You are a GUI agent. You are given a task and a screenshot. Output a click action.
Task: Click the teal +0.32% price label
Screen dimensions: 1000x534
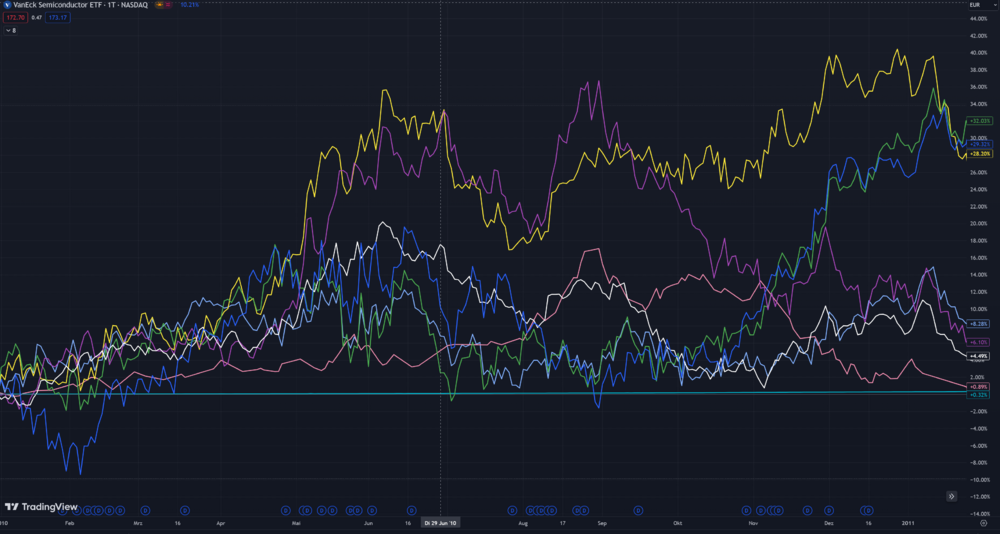[x=978, y=395]
